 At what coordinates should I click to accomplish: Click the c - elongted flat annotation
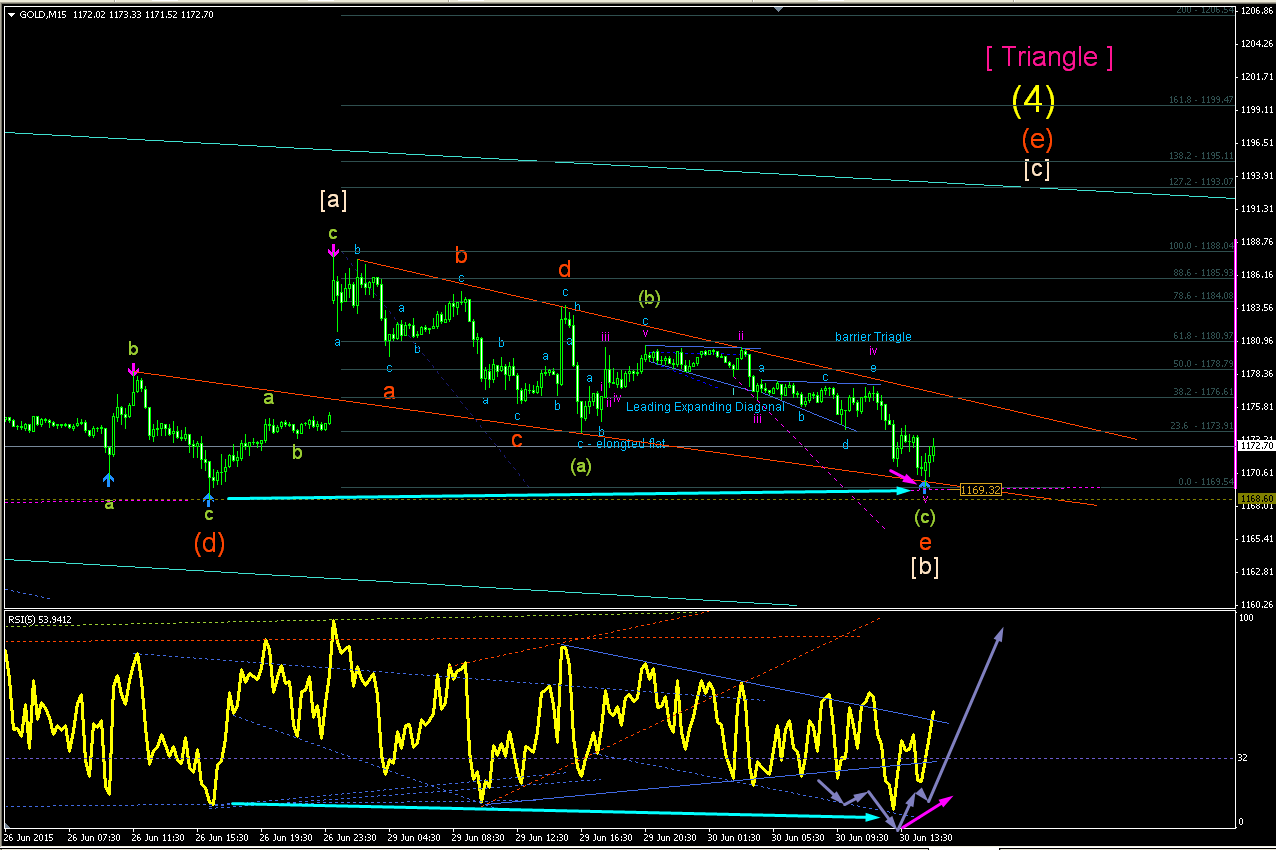[620, 443]
